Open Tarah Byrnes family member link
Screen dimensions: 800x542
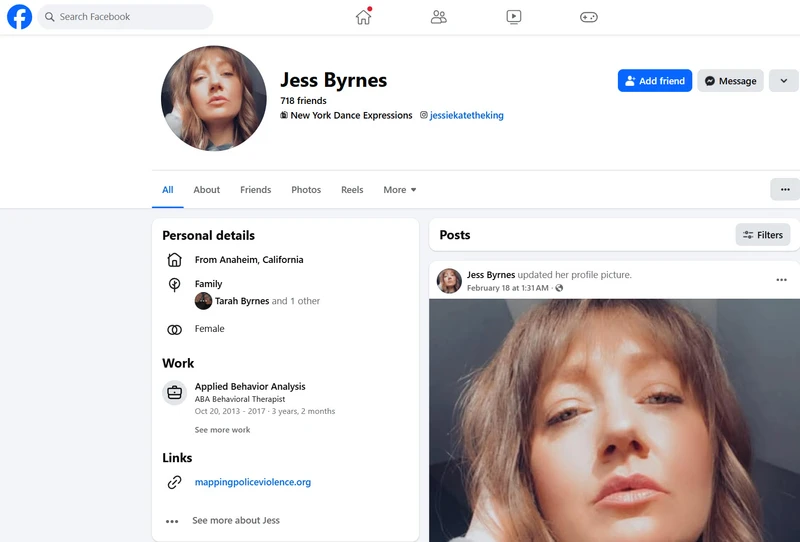click(x=242, y=301)
